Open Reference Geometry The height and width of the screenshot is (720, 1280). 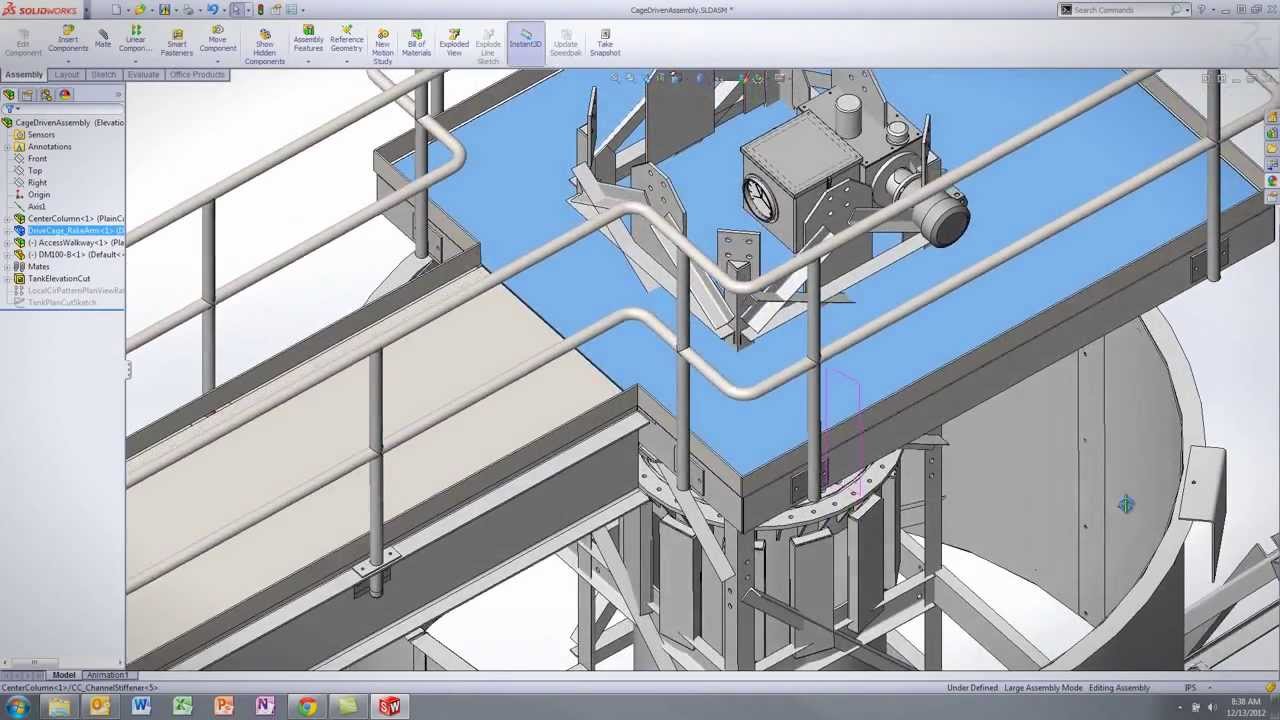(x=347, y=40)
